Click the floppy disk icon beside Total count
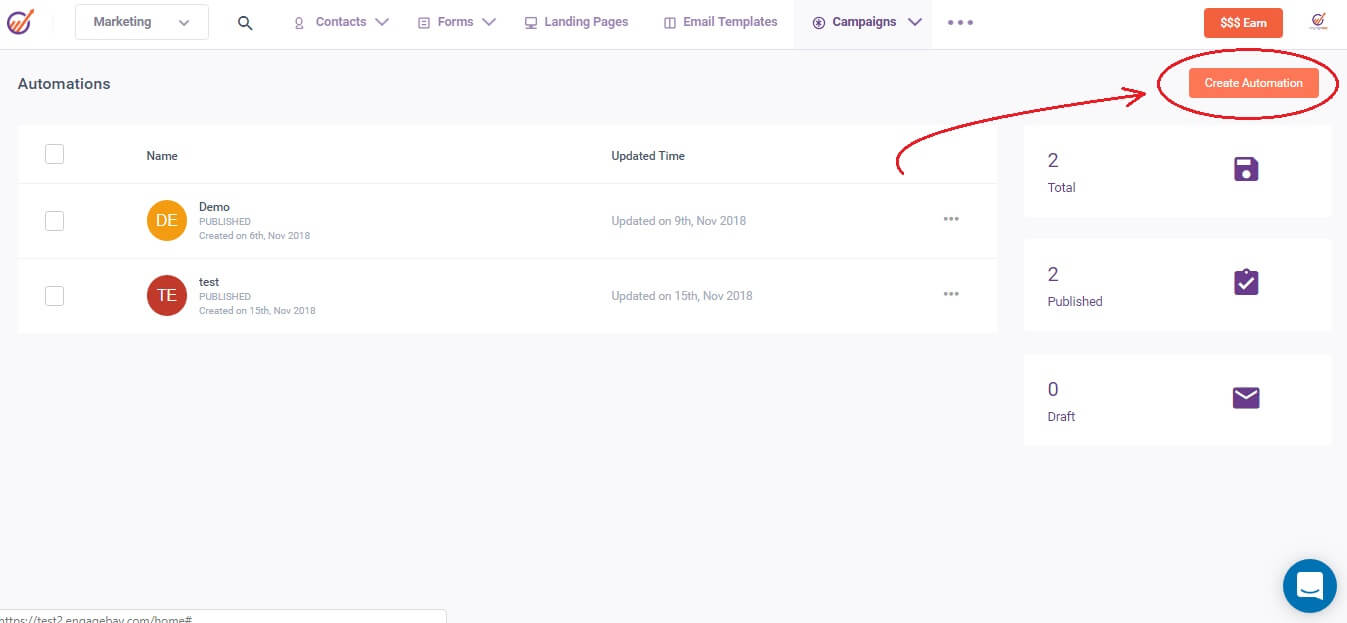 tap(1245, 169)
